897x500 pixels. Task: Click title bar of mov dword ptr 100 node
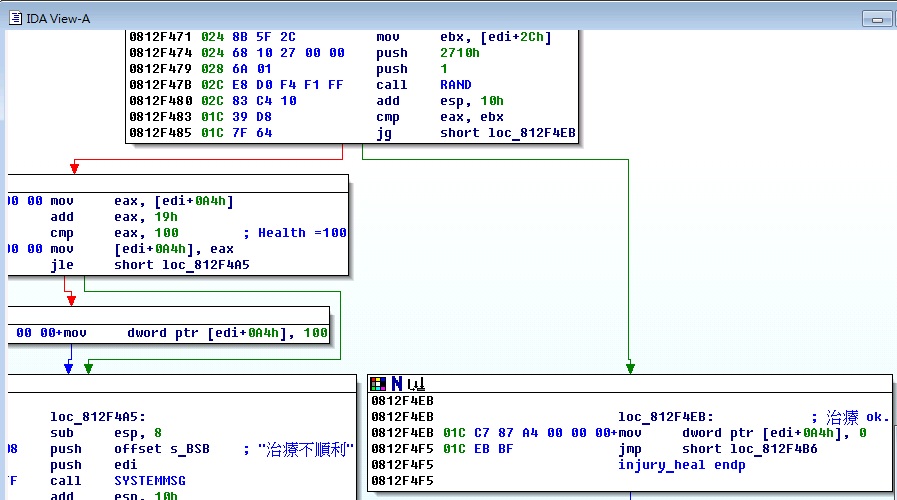click(169, 314)
